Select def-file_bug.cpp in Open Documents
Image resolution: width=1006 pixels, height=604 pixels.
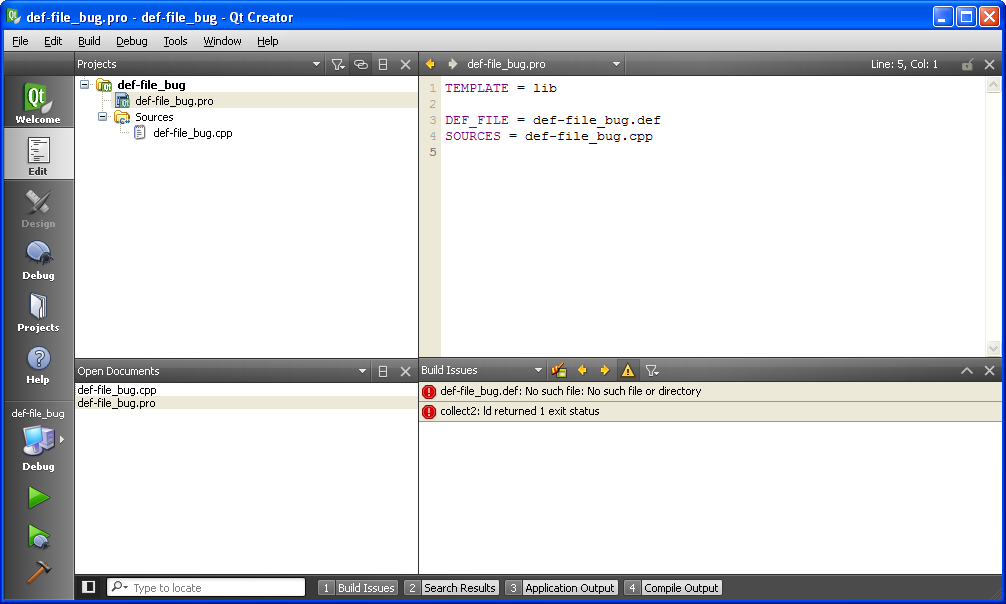tap(117, 390)
